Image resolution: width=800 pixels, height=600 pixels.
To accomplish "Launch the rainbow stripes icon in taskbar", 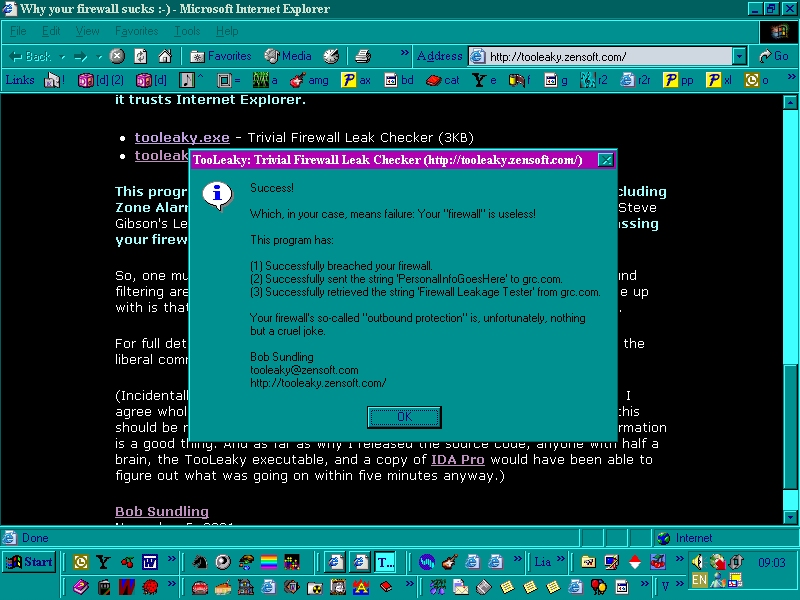I will point(269,562).
